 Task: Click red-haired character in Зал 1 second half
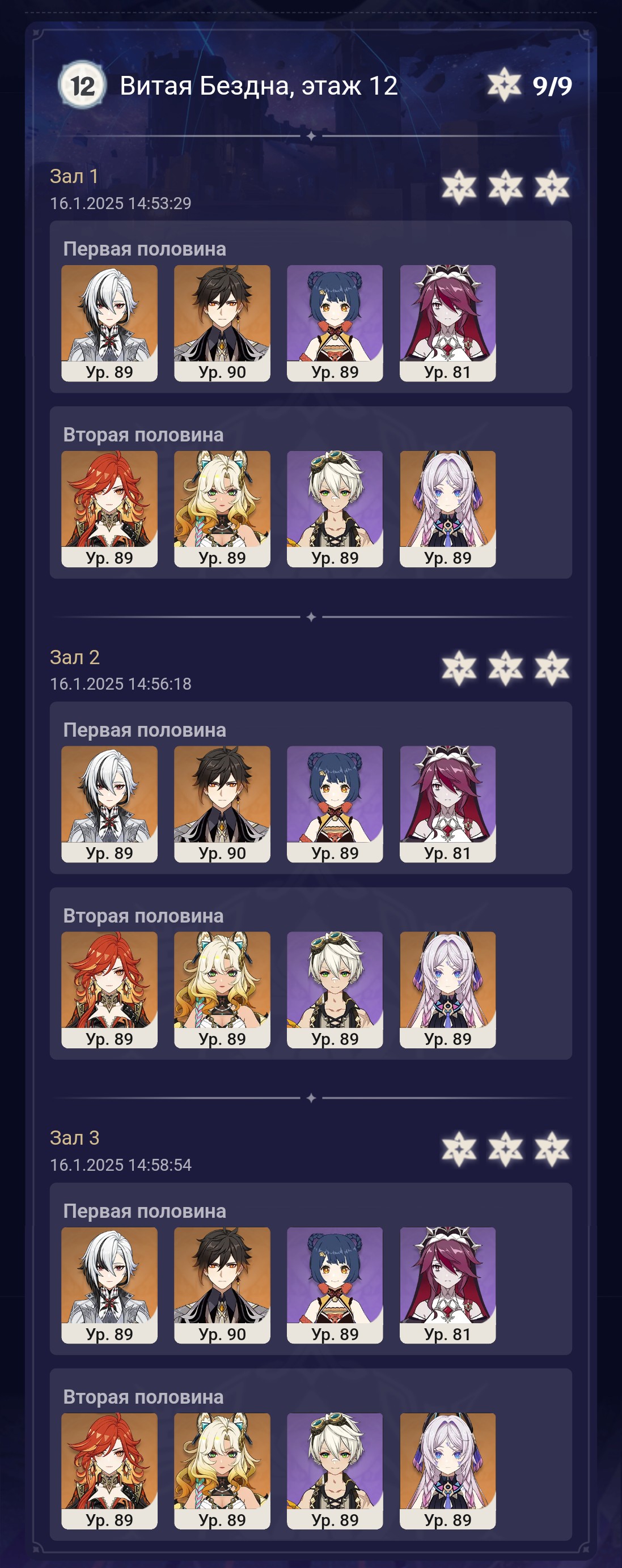[109, 509]
